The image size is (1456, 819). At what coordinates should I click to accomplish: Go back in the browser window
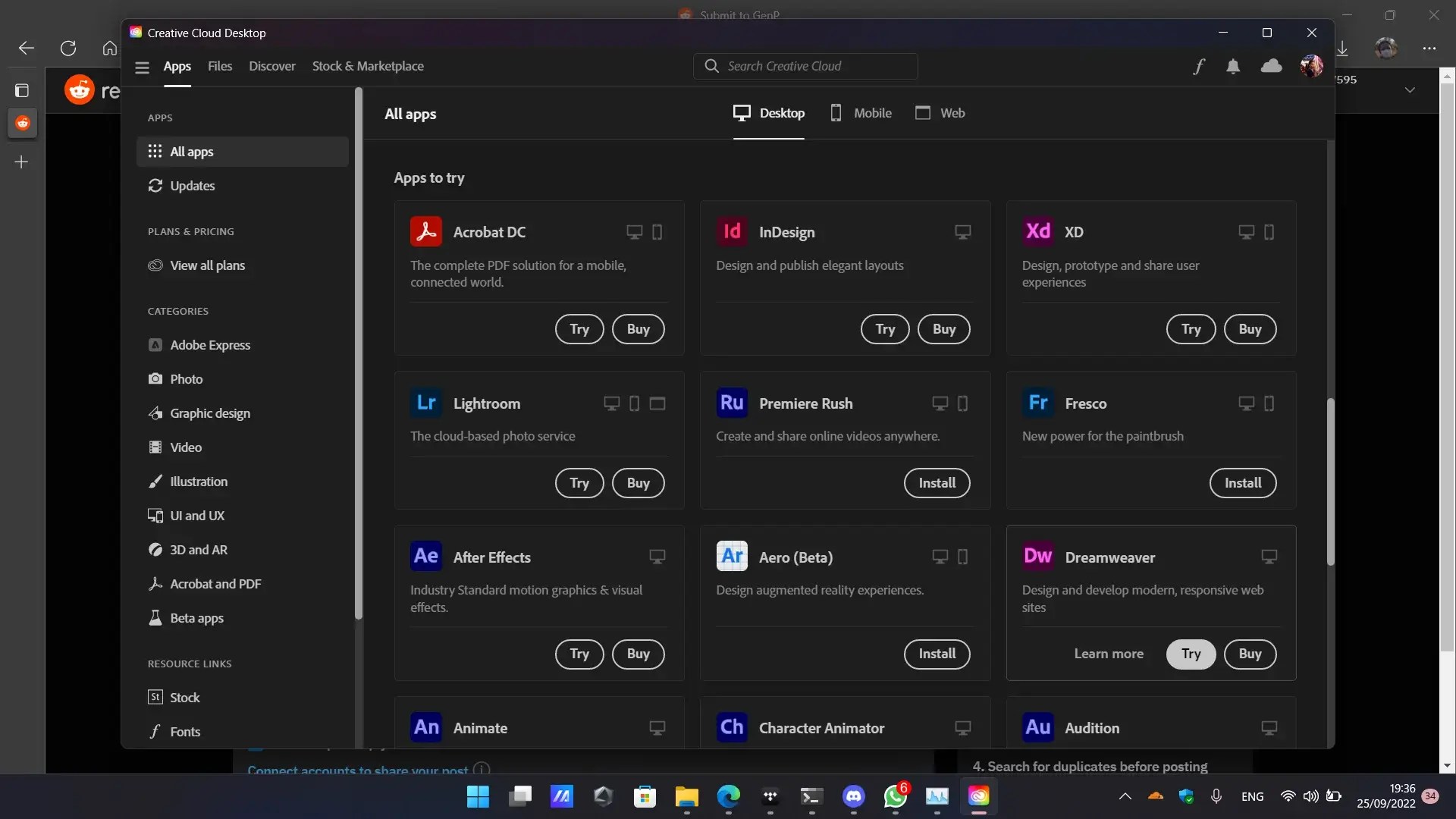click(27, 49)
